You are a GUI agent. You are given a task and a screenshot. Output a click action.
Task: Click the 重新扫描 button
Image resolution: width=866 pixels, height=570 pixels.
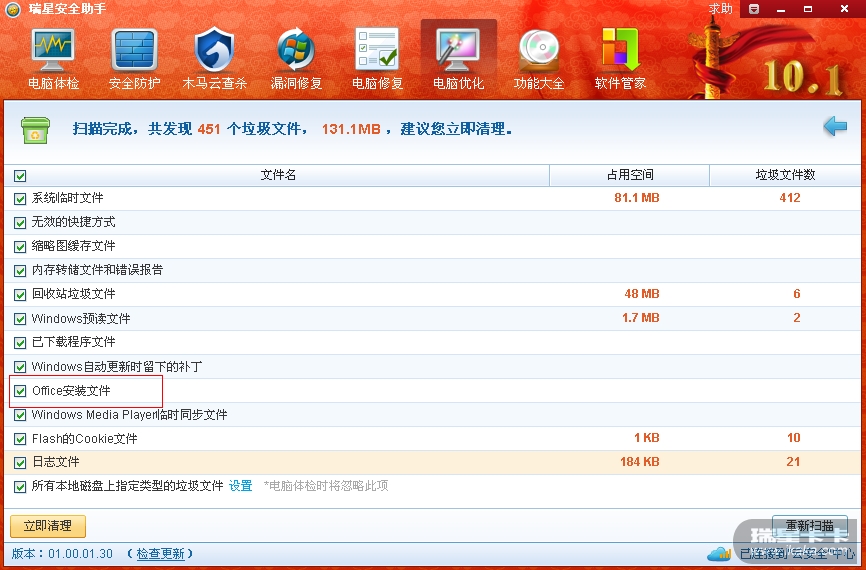pyautogui.click(x=810, y=526)
